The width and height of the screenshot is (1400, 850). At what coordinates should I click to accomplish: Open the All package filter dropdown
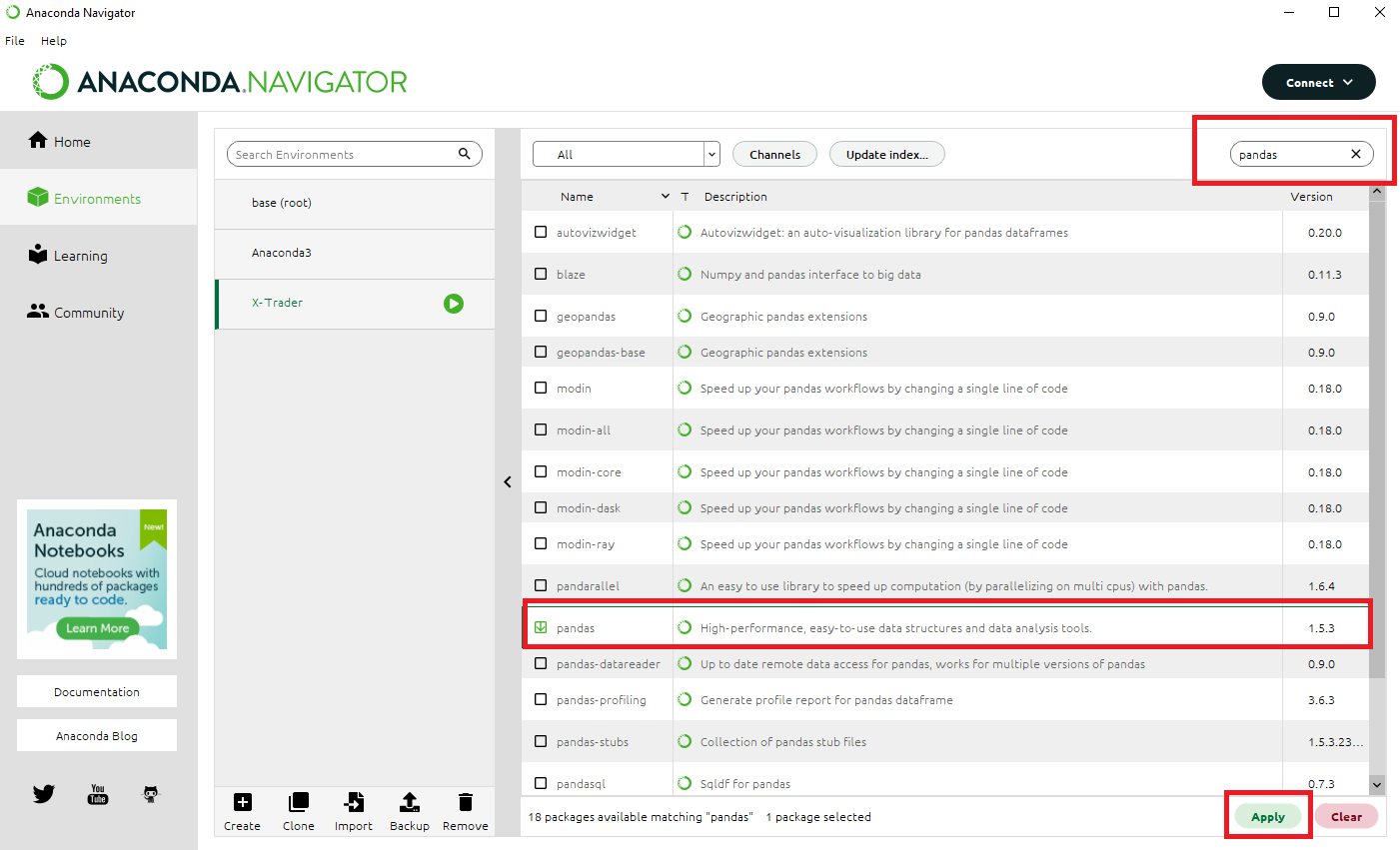627,154
